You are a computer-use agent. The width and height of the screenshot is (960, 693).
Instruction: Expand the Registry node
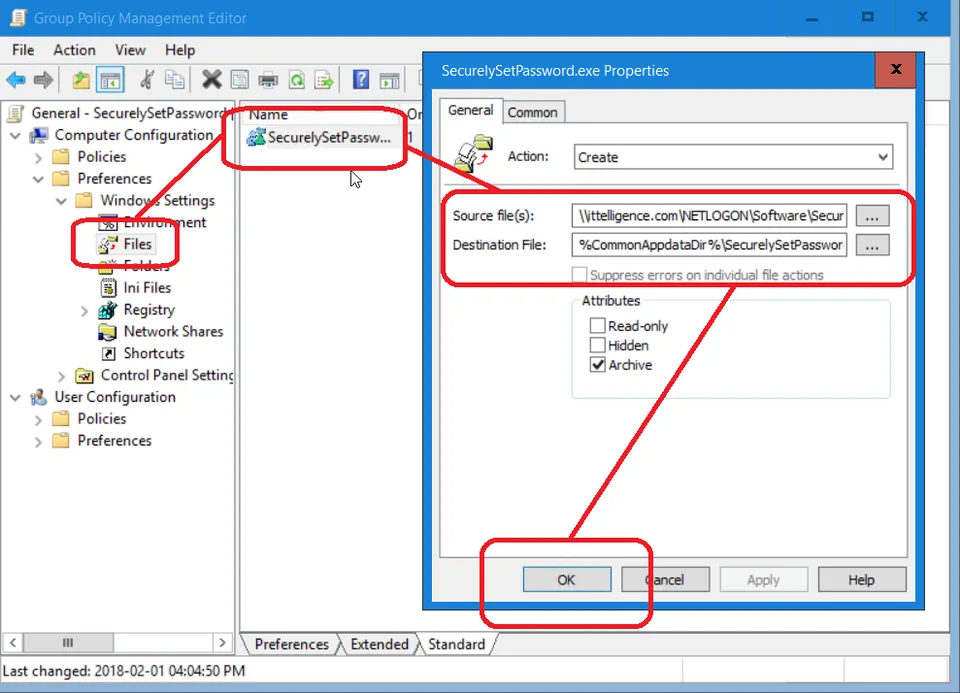(x=84, y=310)
